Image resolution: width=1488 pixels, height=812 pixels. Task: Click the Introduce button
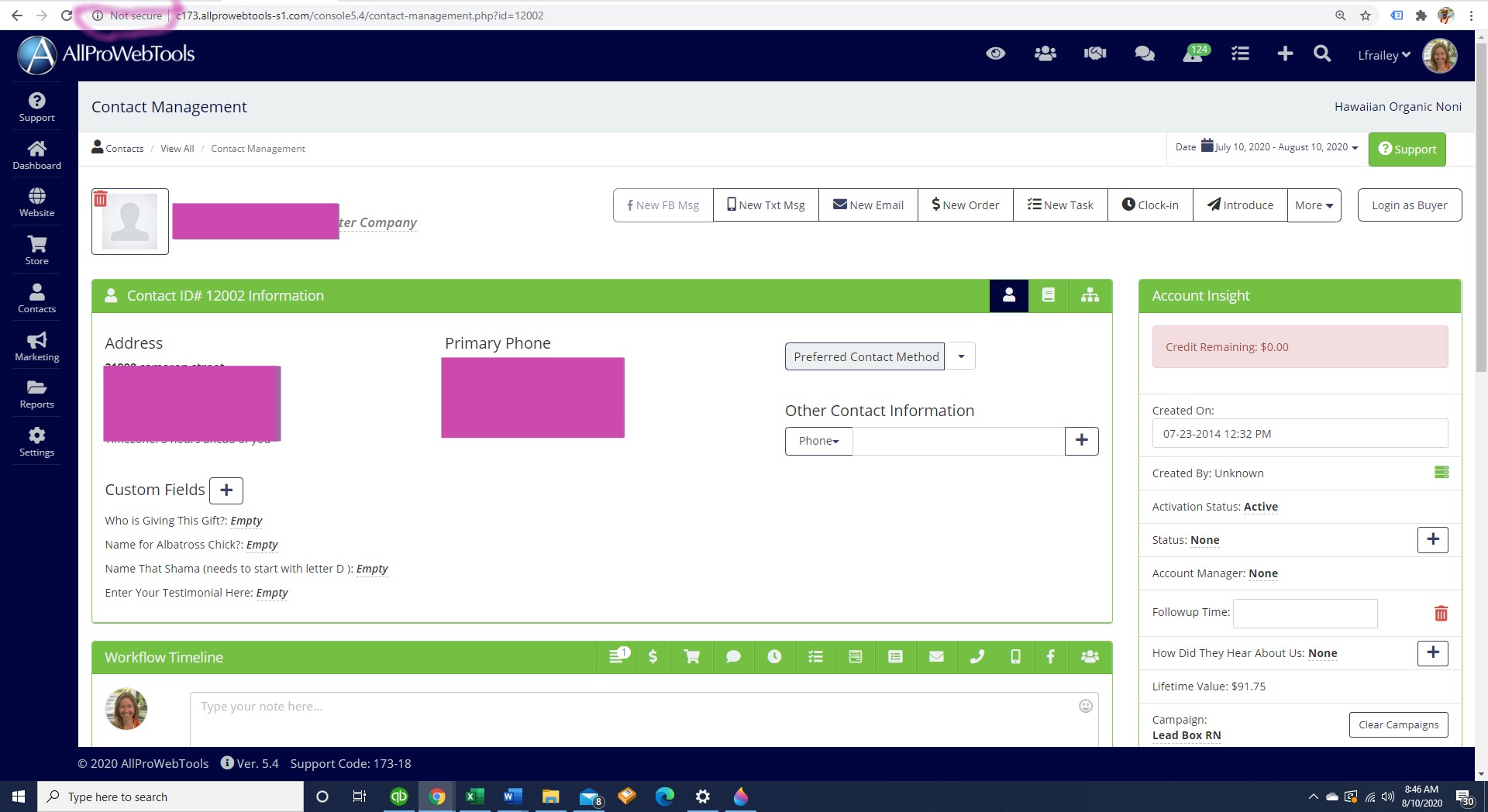tap(1240, 205)
